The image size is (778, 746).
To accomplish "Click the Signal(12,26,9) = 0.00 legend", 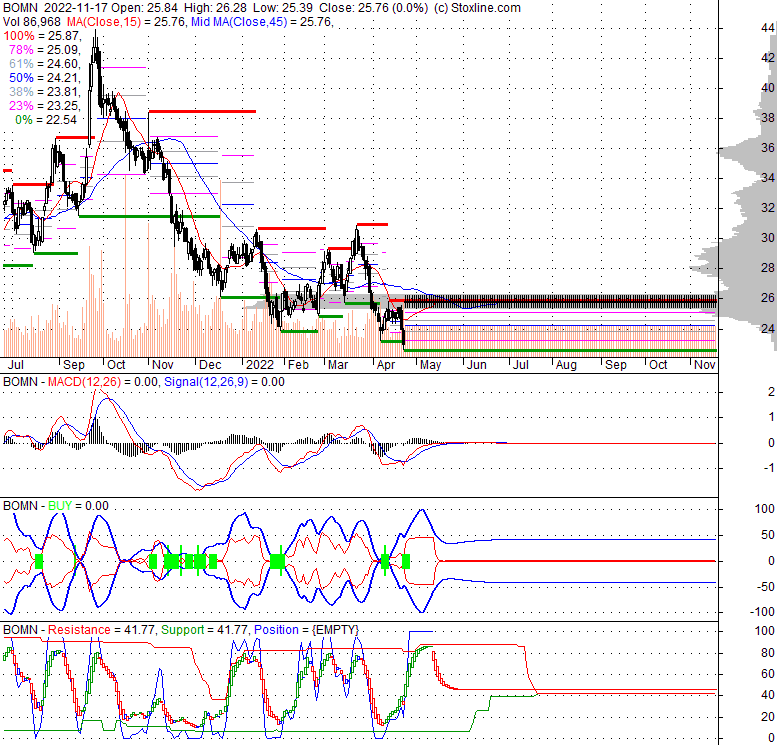I will (224, 381).
